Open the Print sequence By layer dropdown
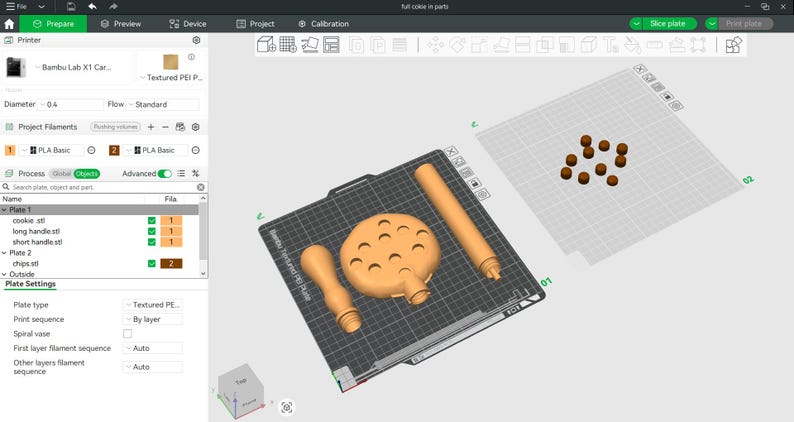The width and height of the screenshot is (794, 422). pos(152,319)
